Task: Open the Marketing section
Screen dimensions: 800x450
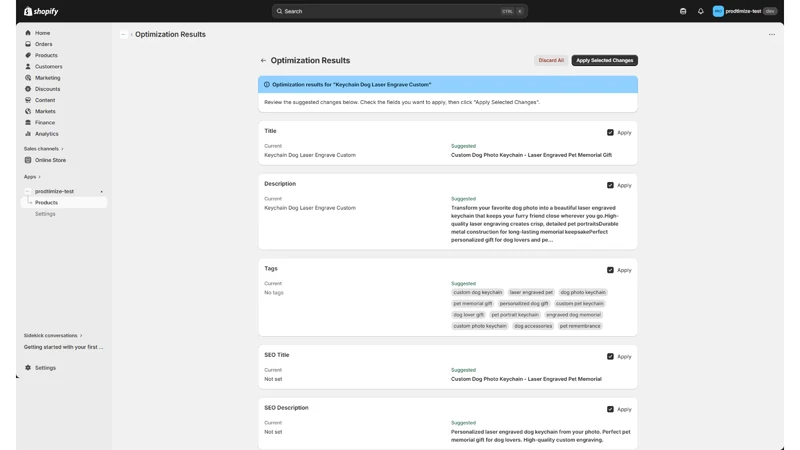Action: click(x=47, y=78)
